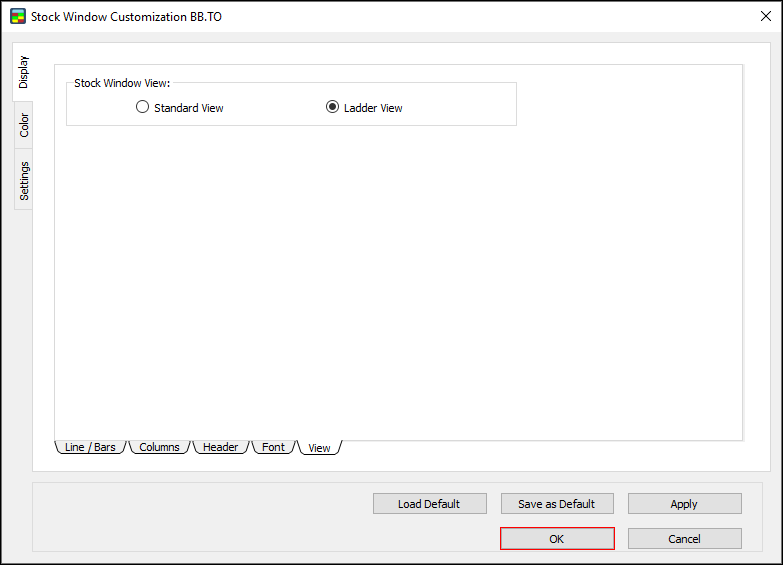The height and width of the screenshot is (565, 783).
Task: Switch to the Line / Bars tab
Action: (x=90, y=447)
